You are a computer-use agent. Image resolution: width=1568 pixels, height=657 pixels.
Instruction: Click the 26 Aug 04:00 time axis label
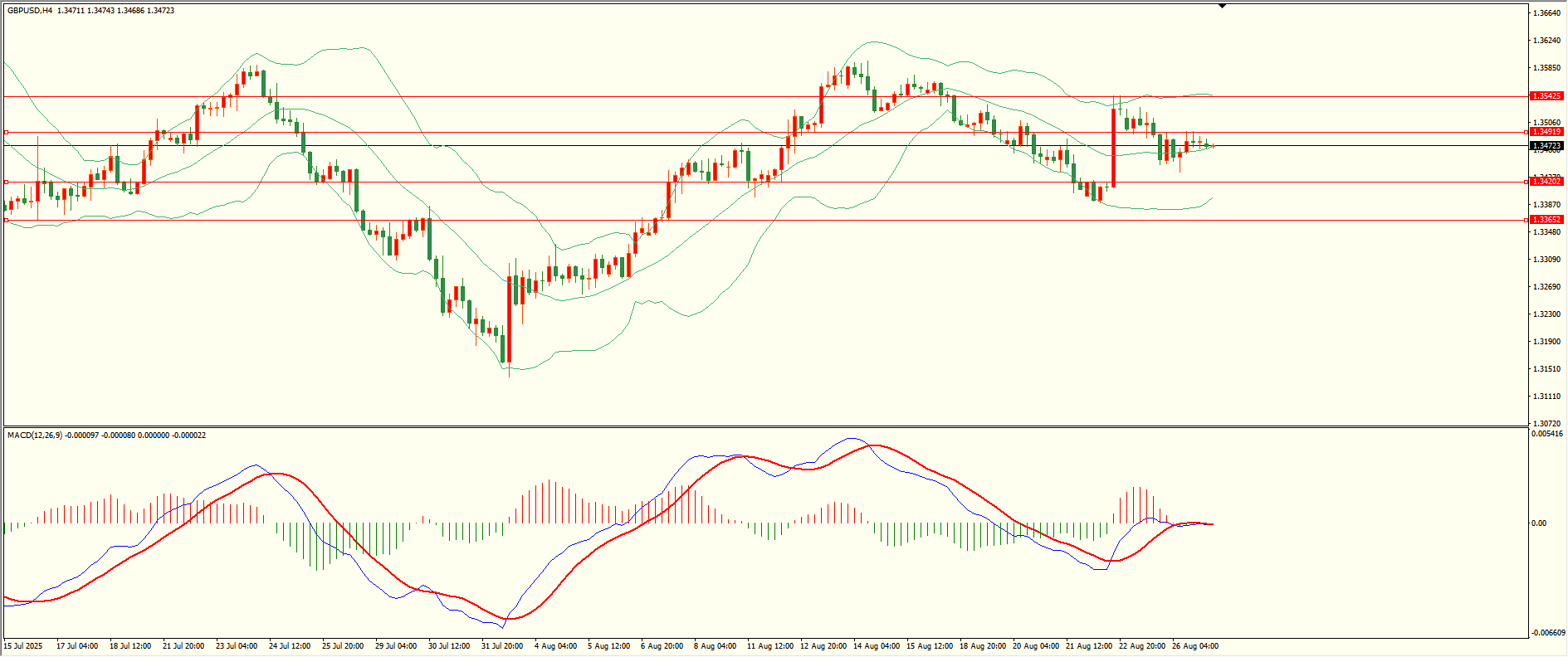pos(1194,646)
